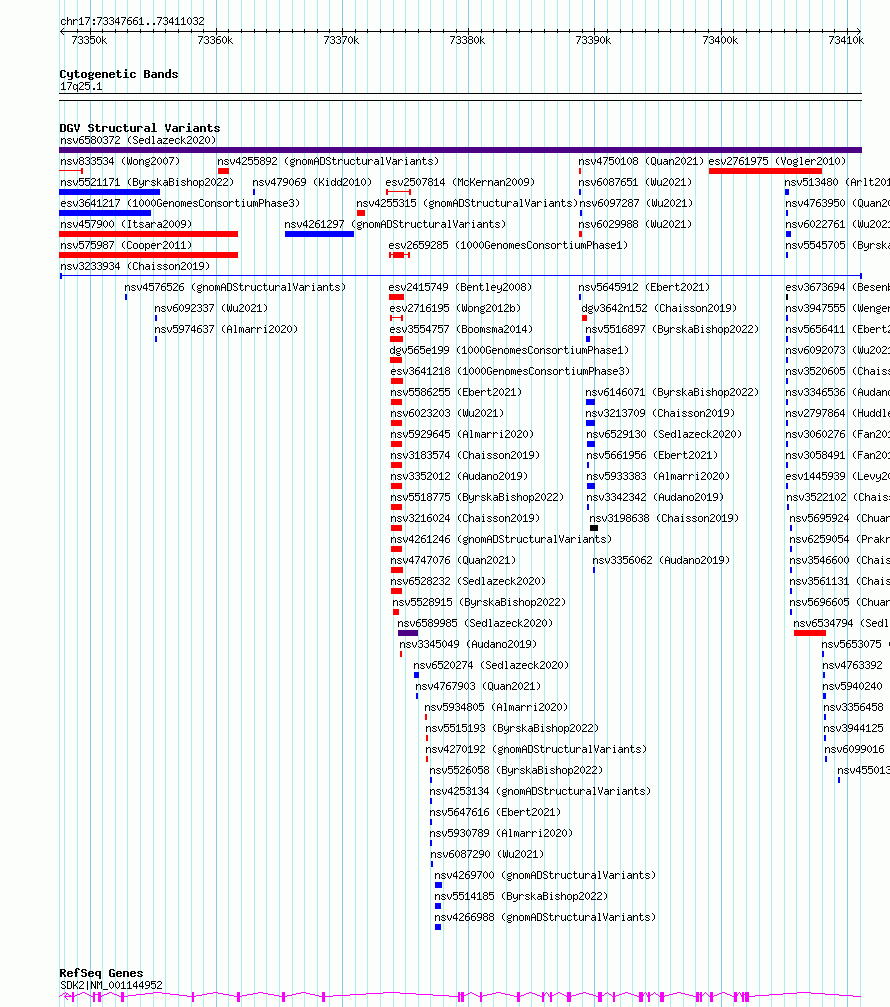890x1007 pixels.
Task: Click the 17q25.1 cytogenetic band label
Action: pos(81,87)
